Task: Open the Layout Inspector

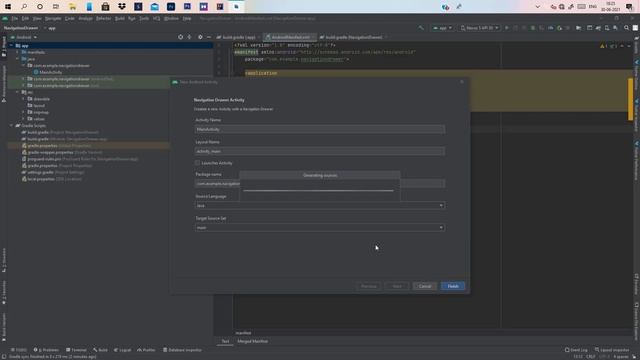Action: [612, 350]
